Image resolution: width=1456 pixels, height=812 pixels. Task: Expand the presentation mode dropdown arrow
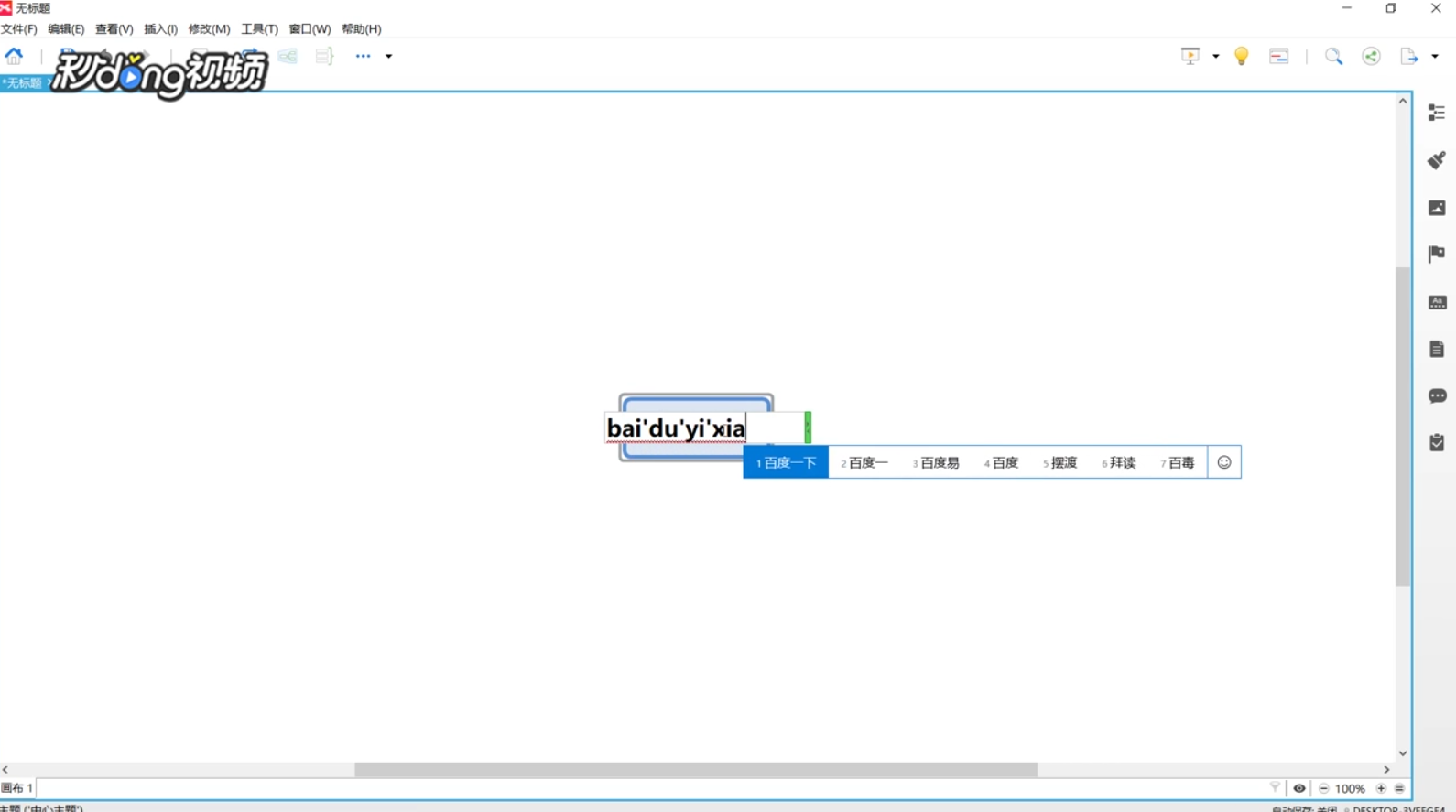(1216, 57)
